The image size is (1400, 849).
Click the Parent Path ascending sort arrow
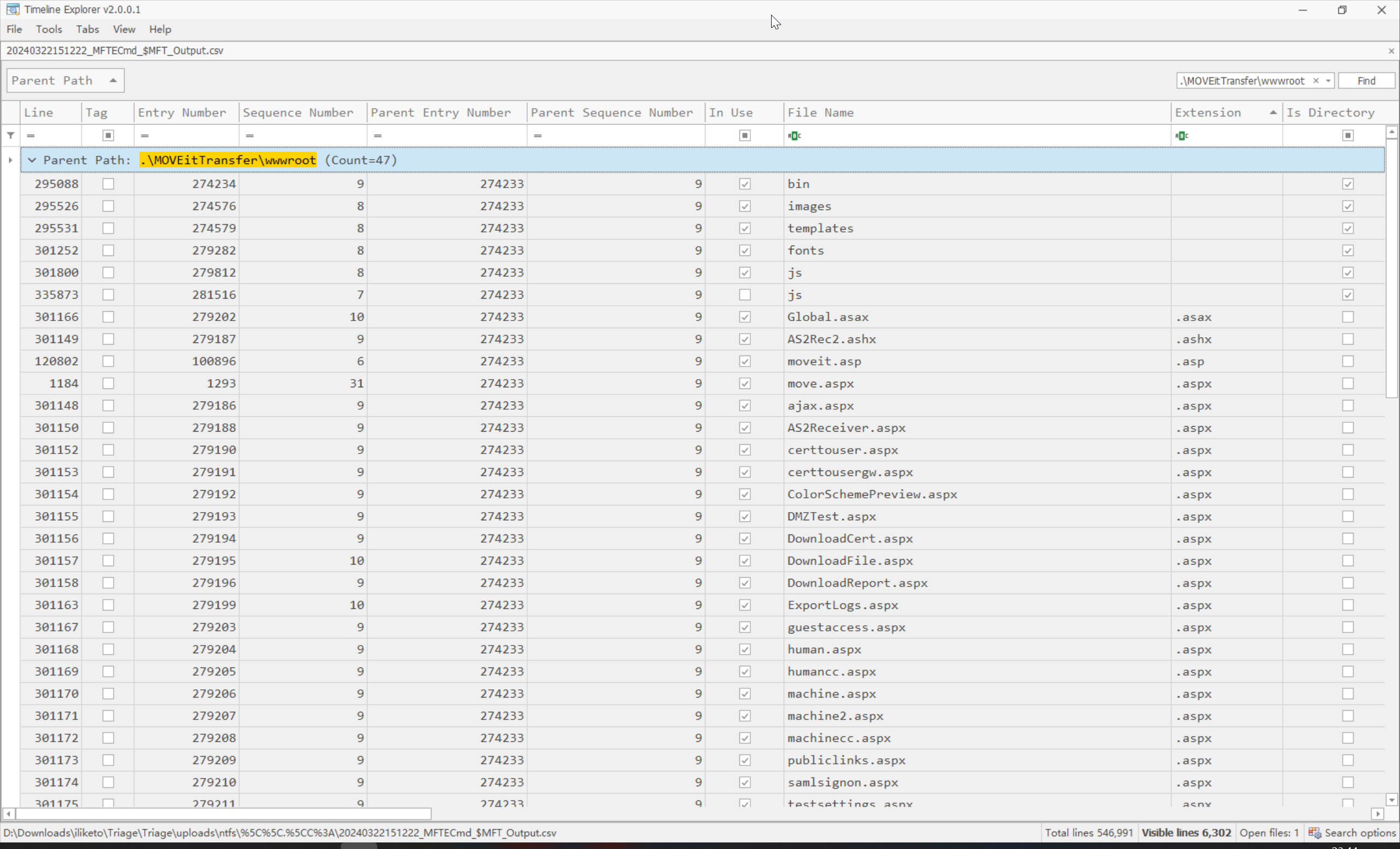[x=113, y=81]
